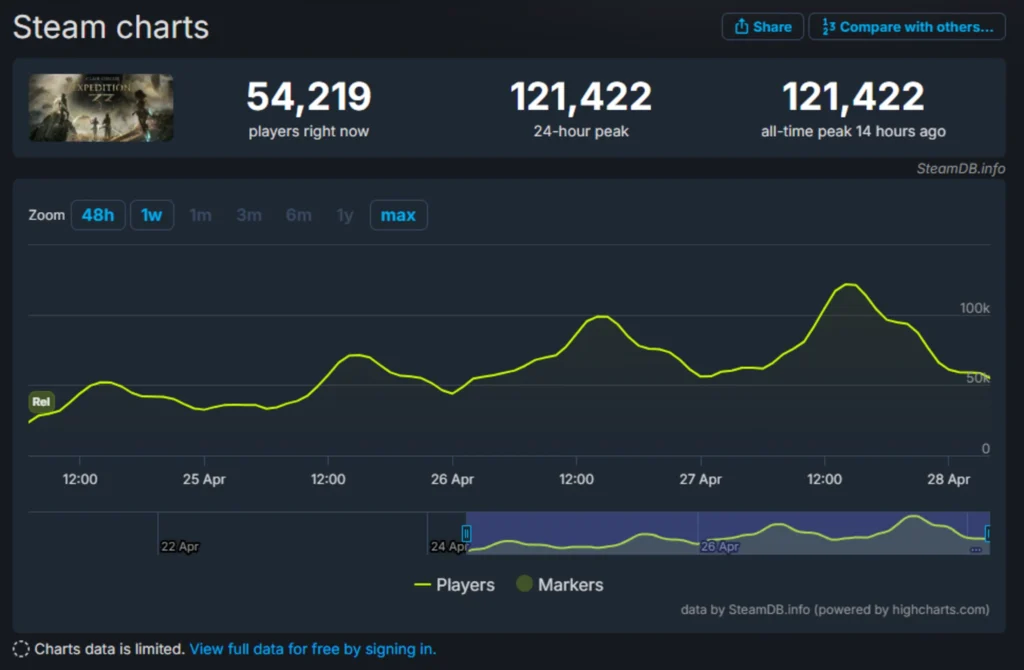Click the SteamDB.info credit text
The image size is (1024, 670).
(x=961, y=168)
